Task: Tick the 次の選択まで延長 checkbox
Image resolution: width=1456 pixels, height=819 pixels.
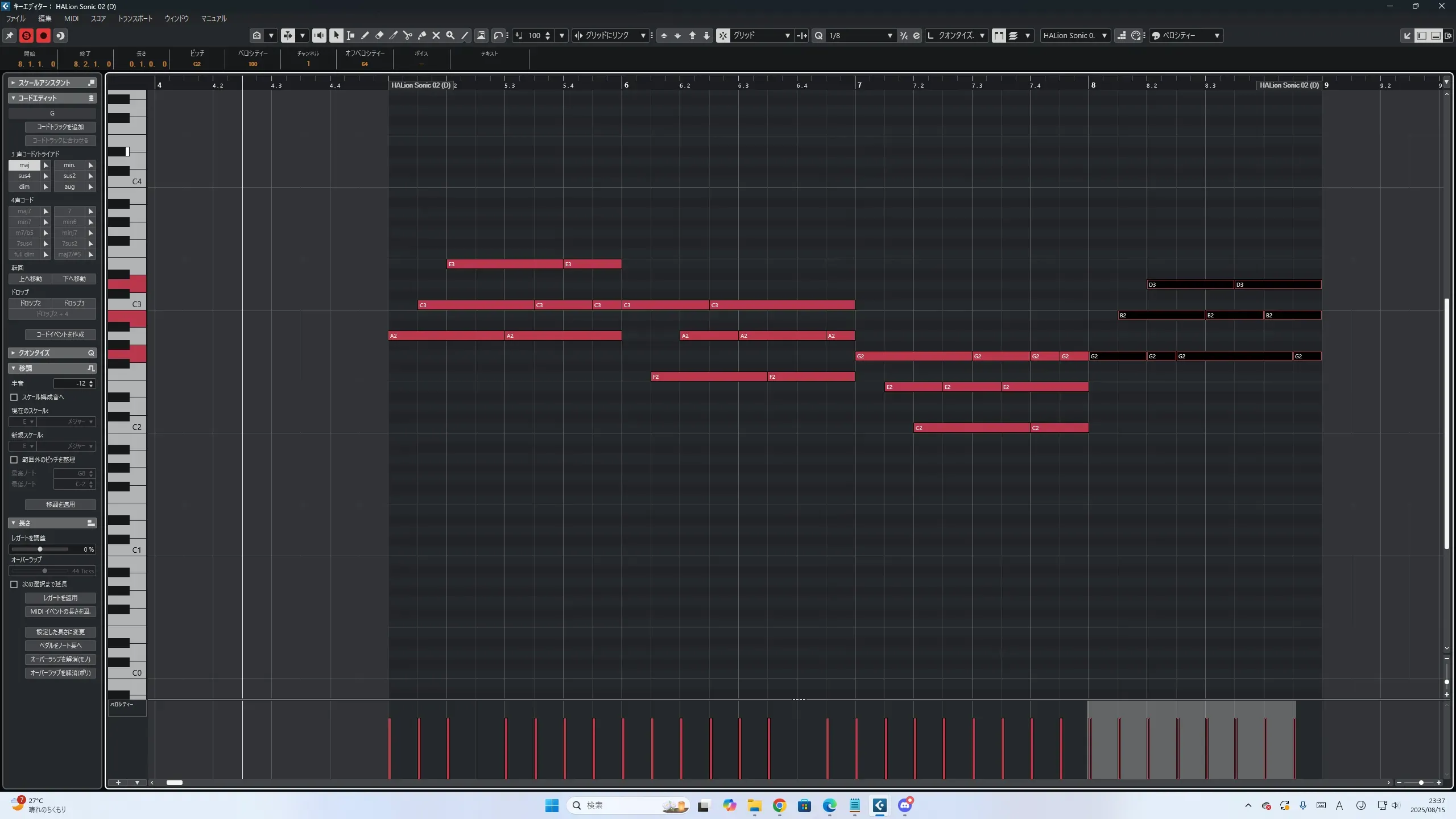Action: click(14, 584)
